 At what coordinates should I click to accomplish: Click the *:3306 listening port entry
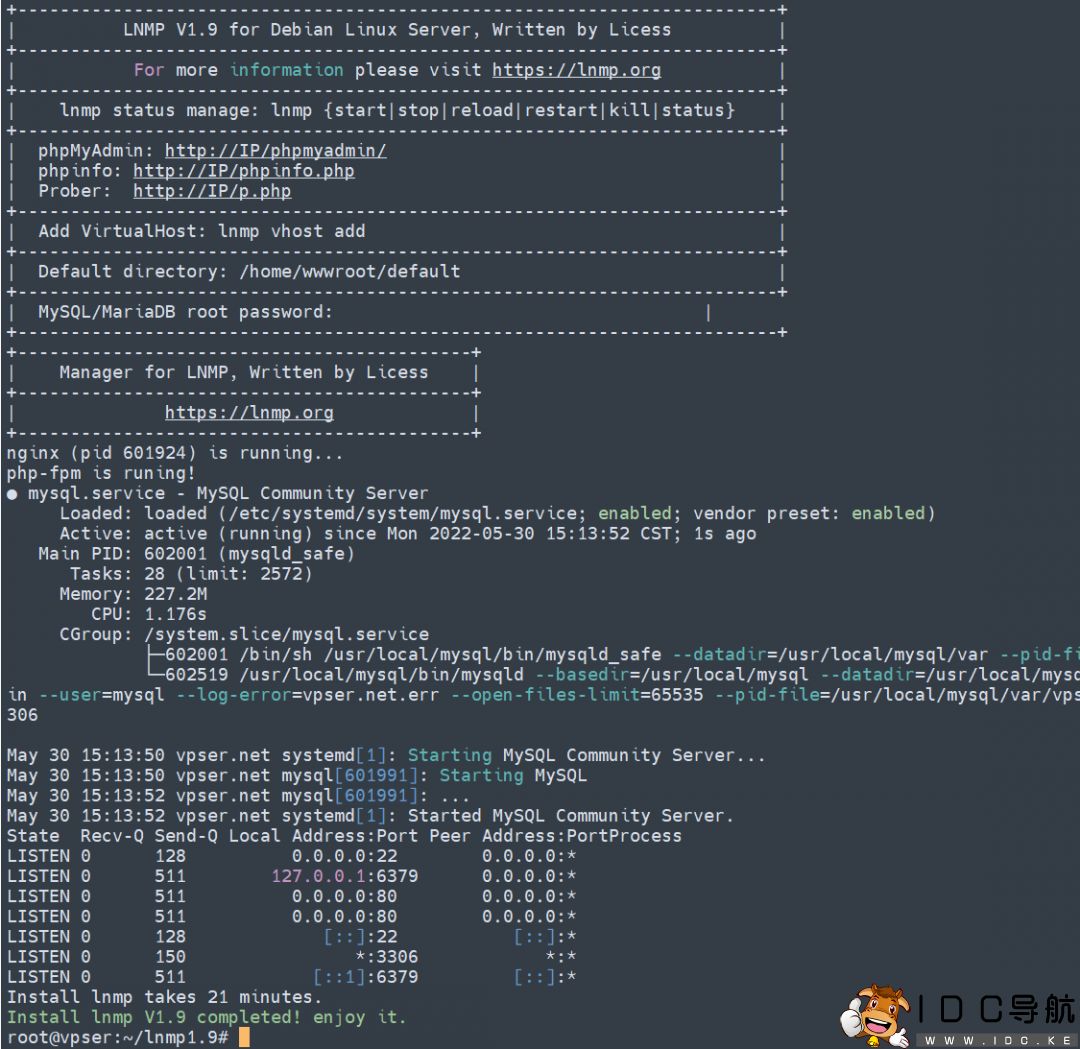(386, 957)
